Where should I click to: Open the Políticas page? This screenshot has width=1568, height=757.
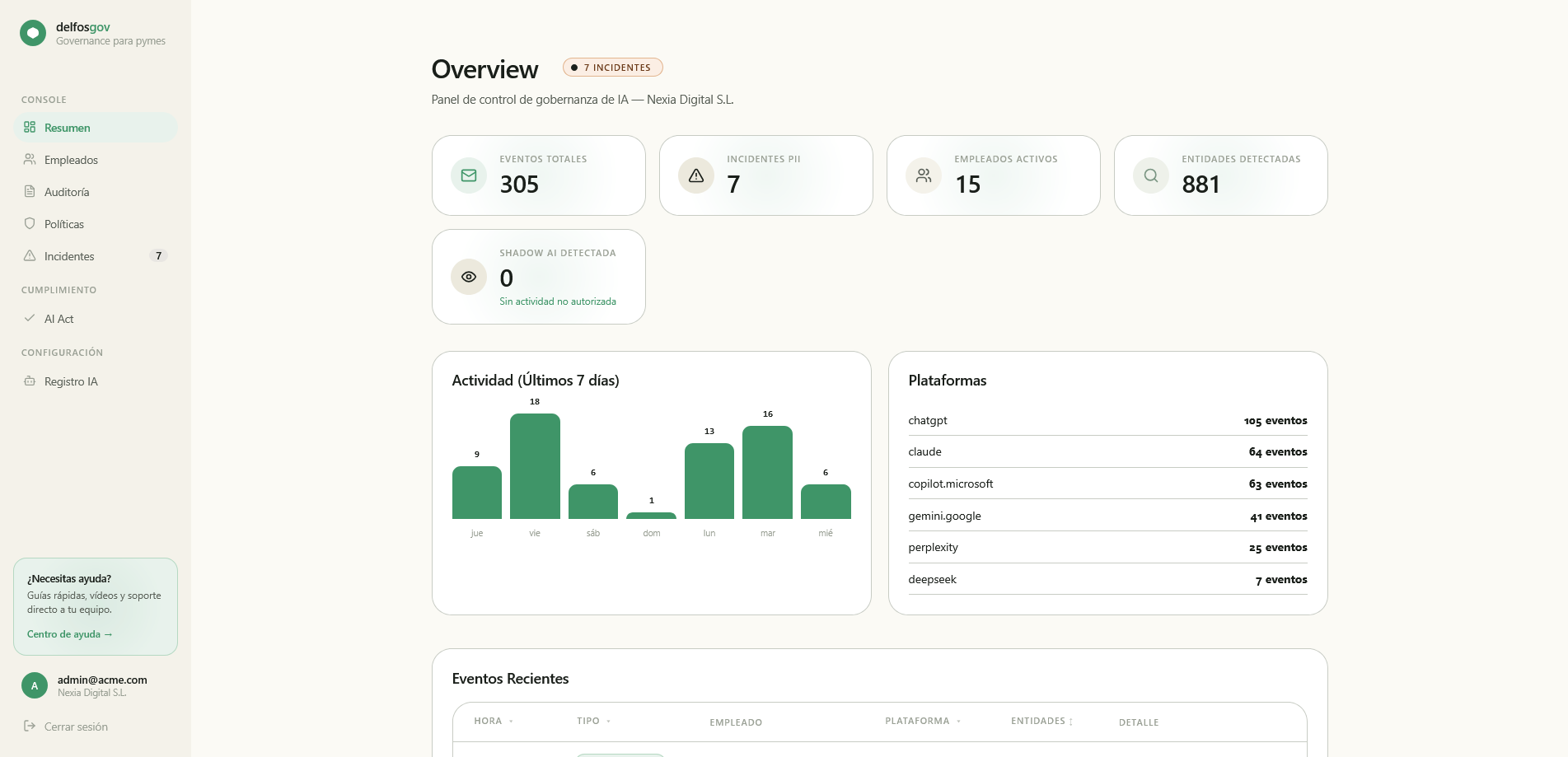pyautogui.click(x=96, y=224)
